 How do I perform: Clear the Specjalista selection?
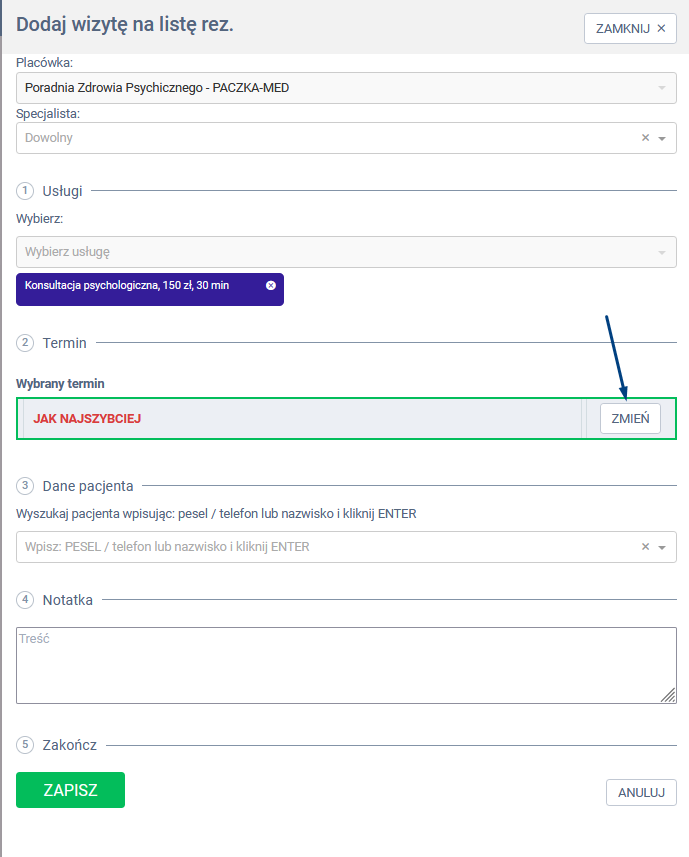pos(645,138)
